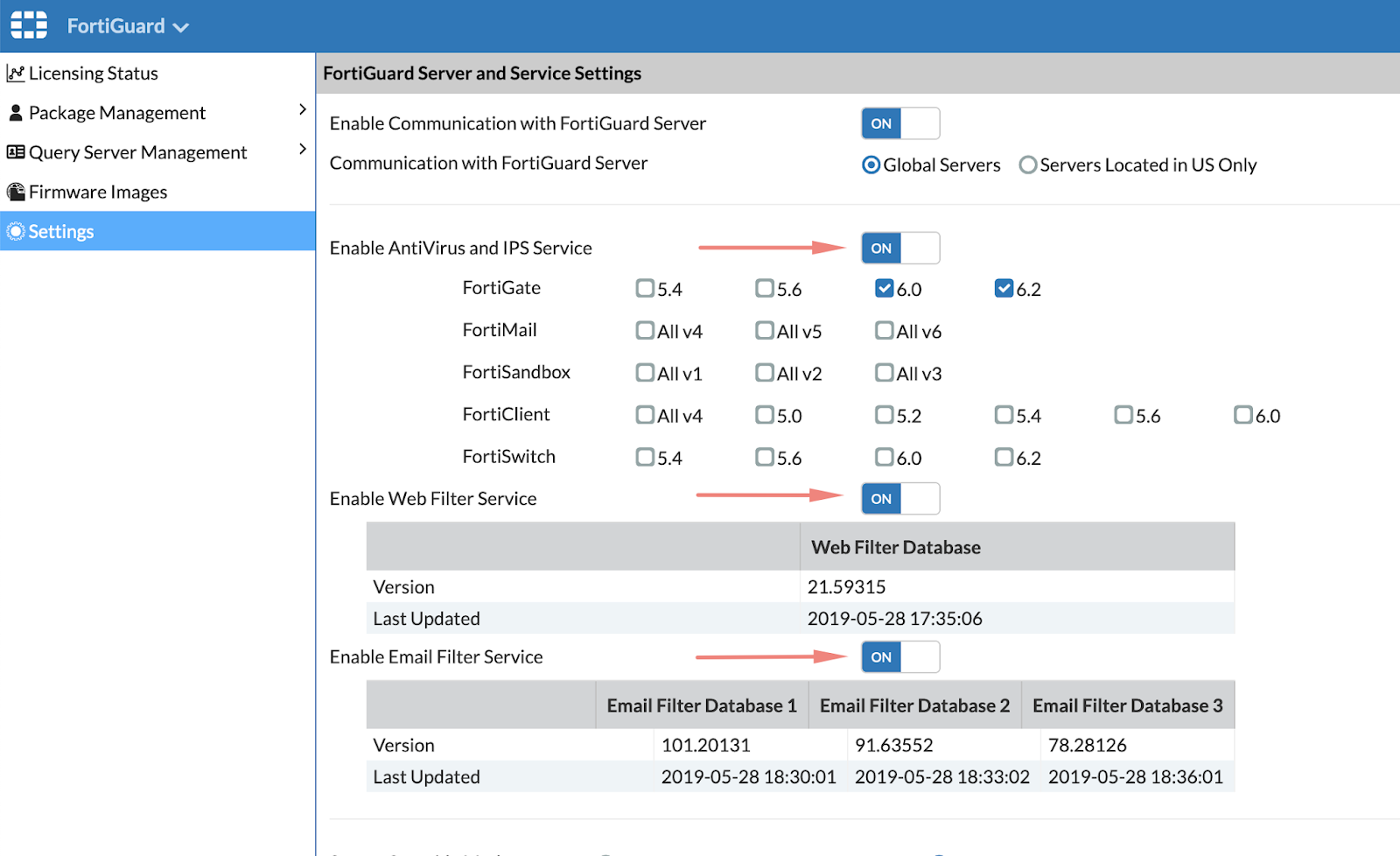This screenshot has width=1400, height=856.
Task: Click the Email Filter Database 3 header
Action: 1128,705
